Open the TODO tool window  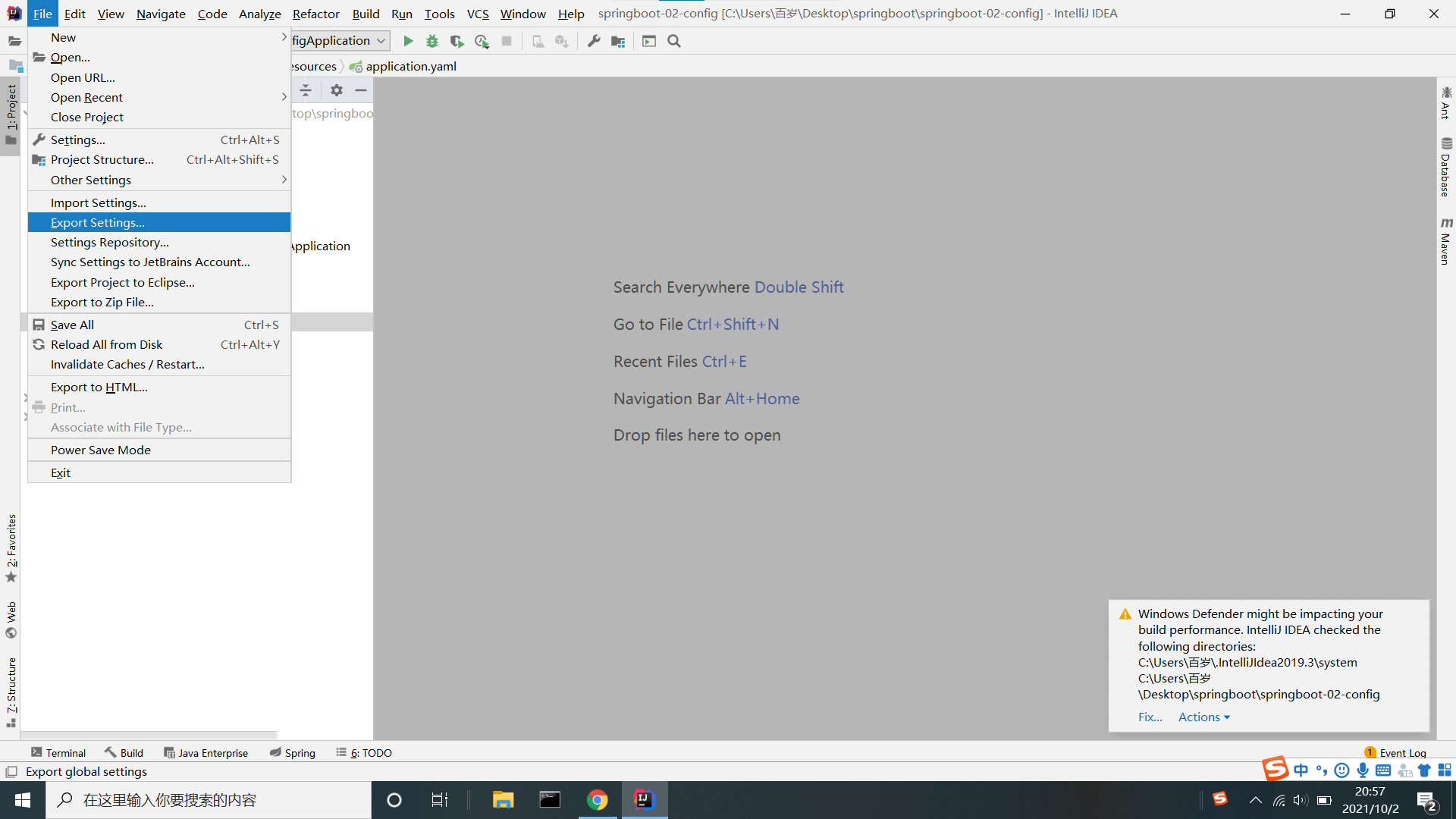pos(364,752)
